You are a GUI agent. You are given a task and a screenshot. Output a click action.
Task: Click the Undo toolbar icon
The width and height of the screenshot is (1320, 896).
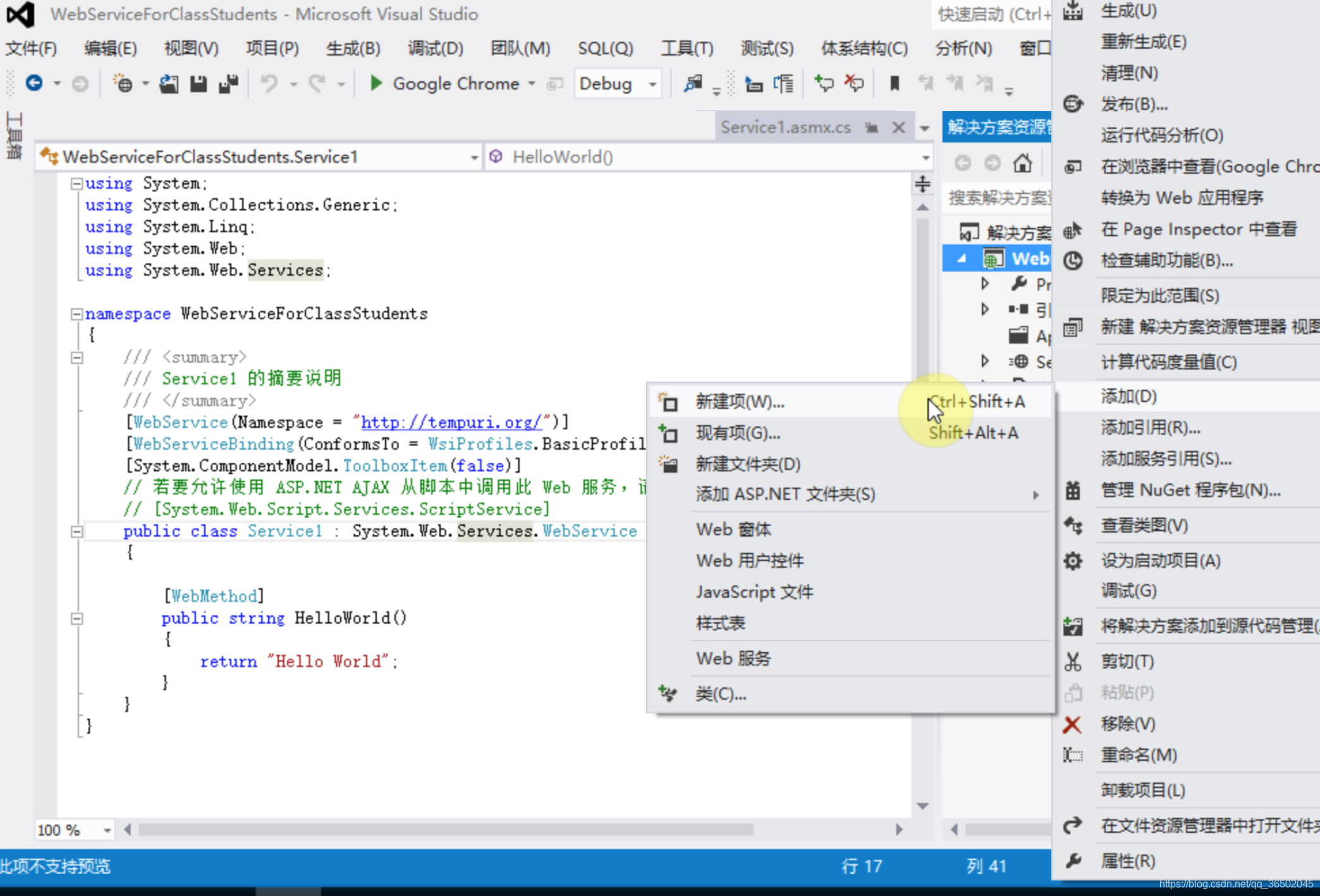[x=257, y=84]
